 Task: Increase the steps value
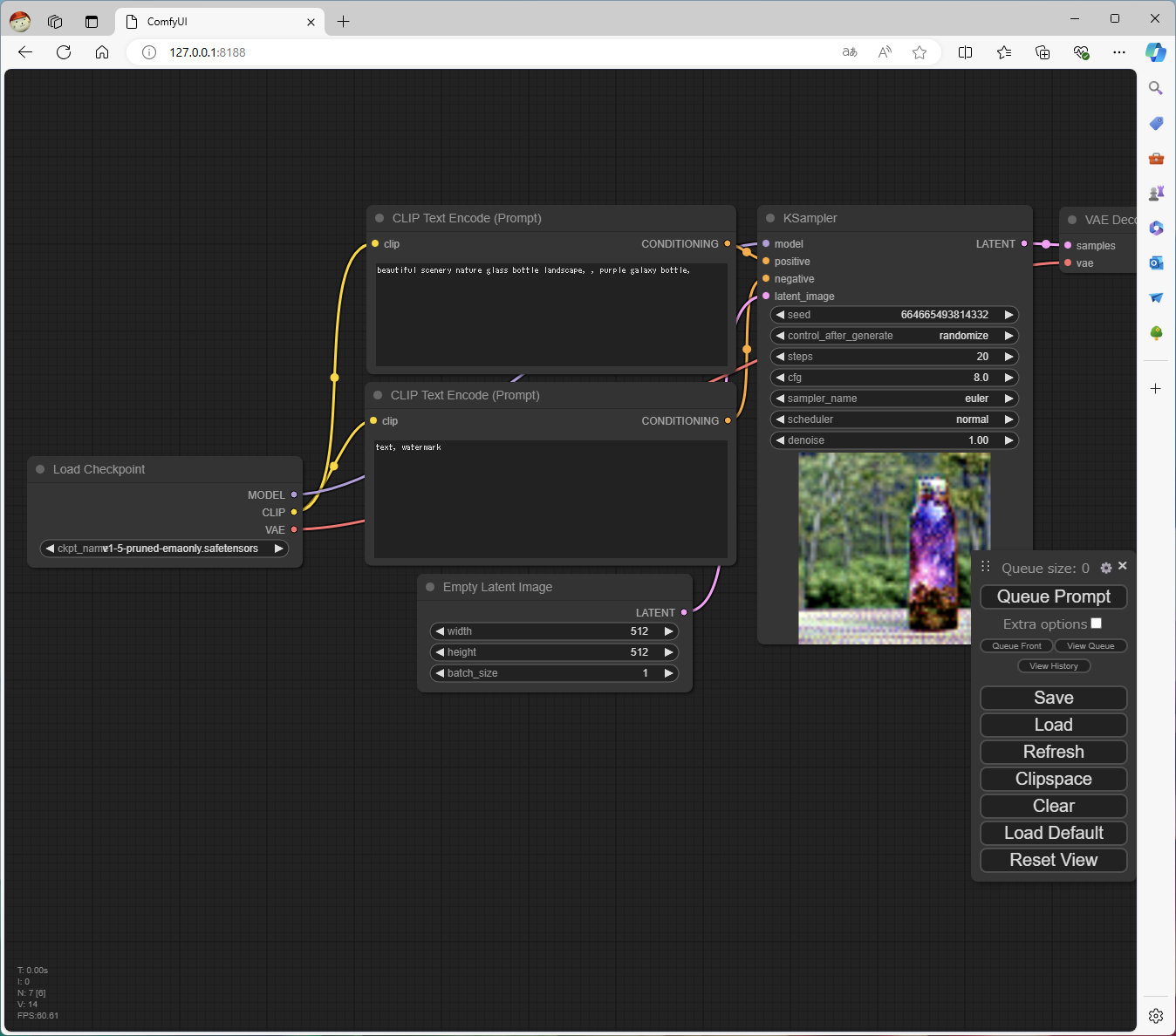(1008, 357)
